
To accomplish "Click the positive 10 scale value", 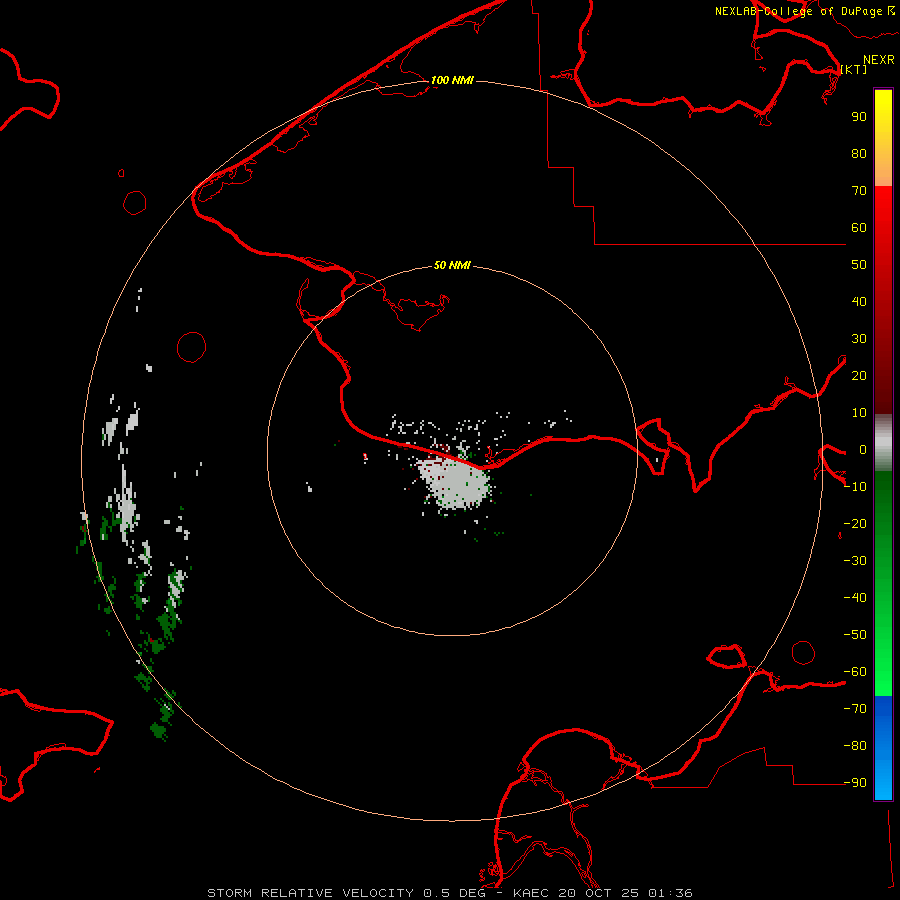I will (x=859, y=413).
